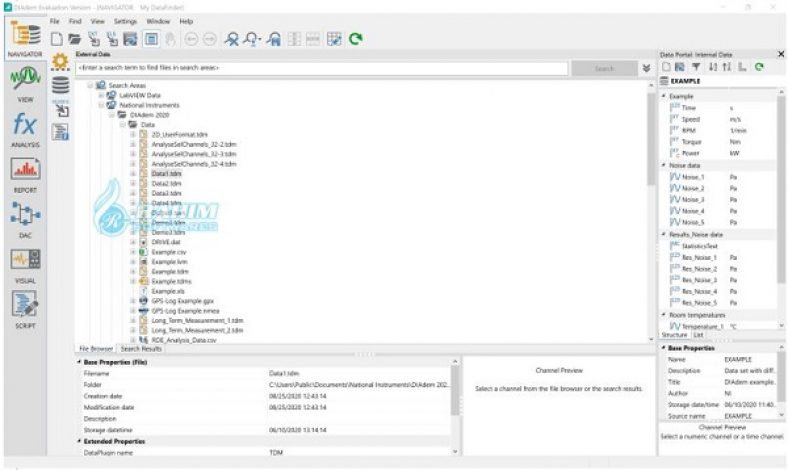
Task: Click the database stack icon in the side strip
Action: click(x=60, y=84)
